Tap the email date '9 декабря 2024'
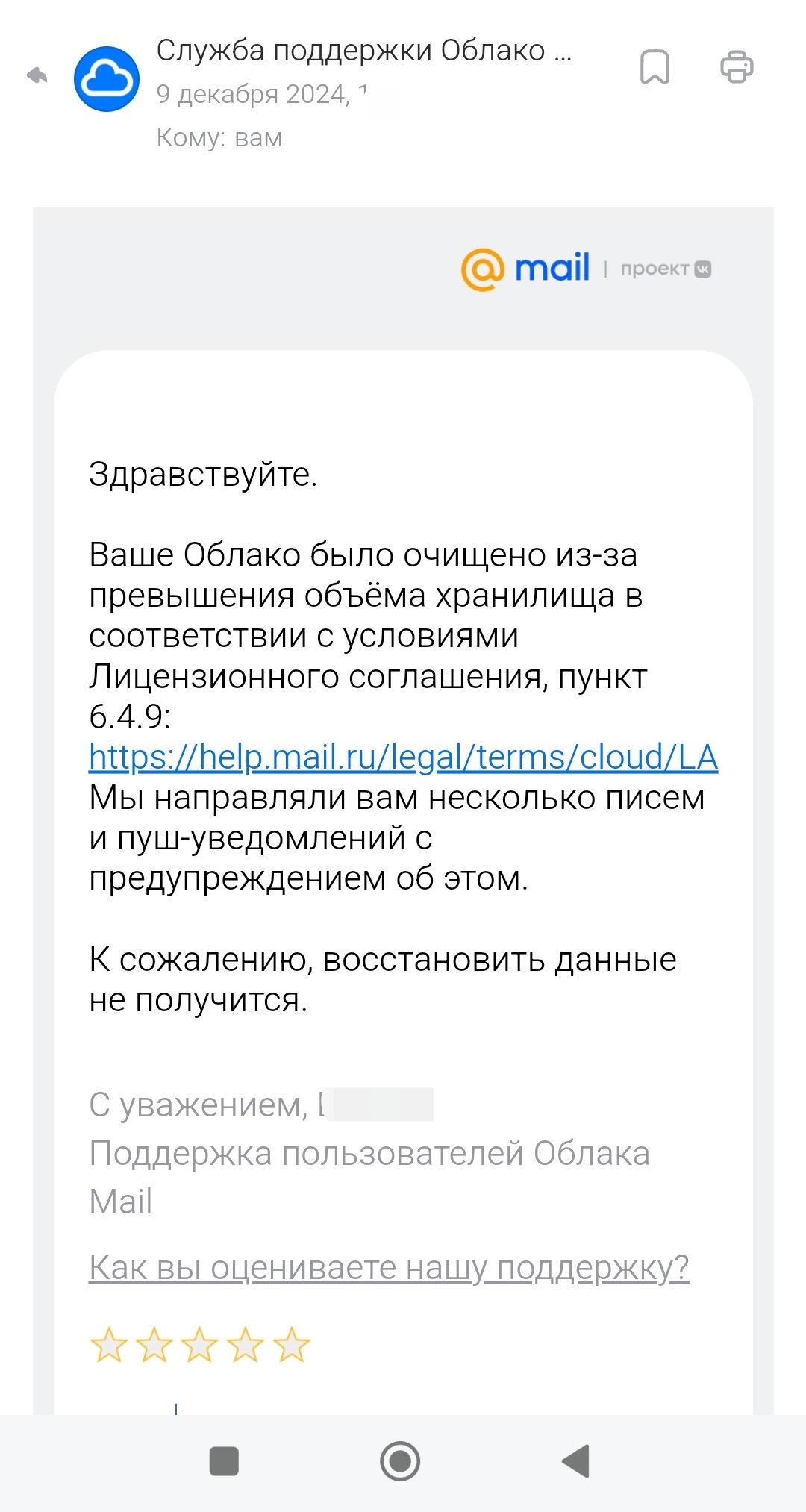 click(253, 94)
